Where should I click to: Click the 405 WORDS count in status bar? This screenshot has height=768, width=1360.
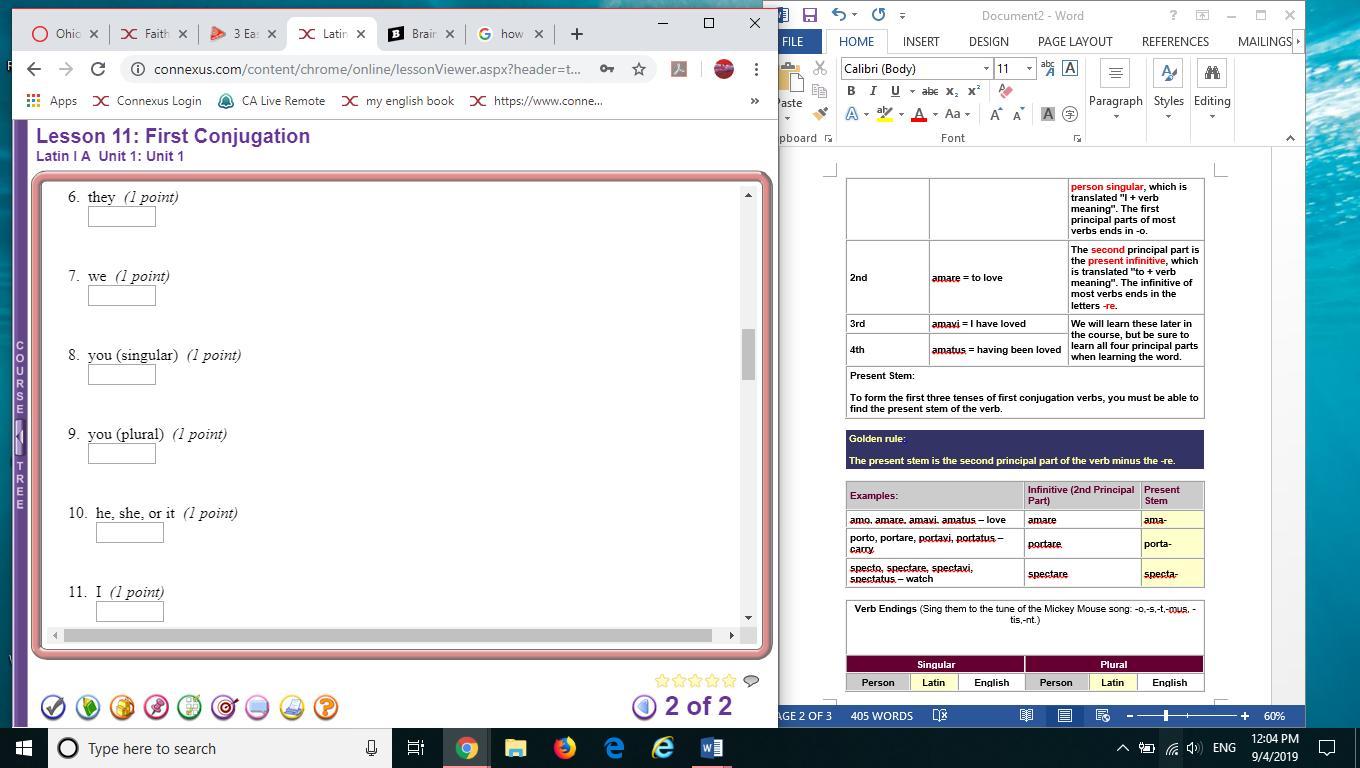[x=881, y=715]
